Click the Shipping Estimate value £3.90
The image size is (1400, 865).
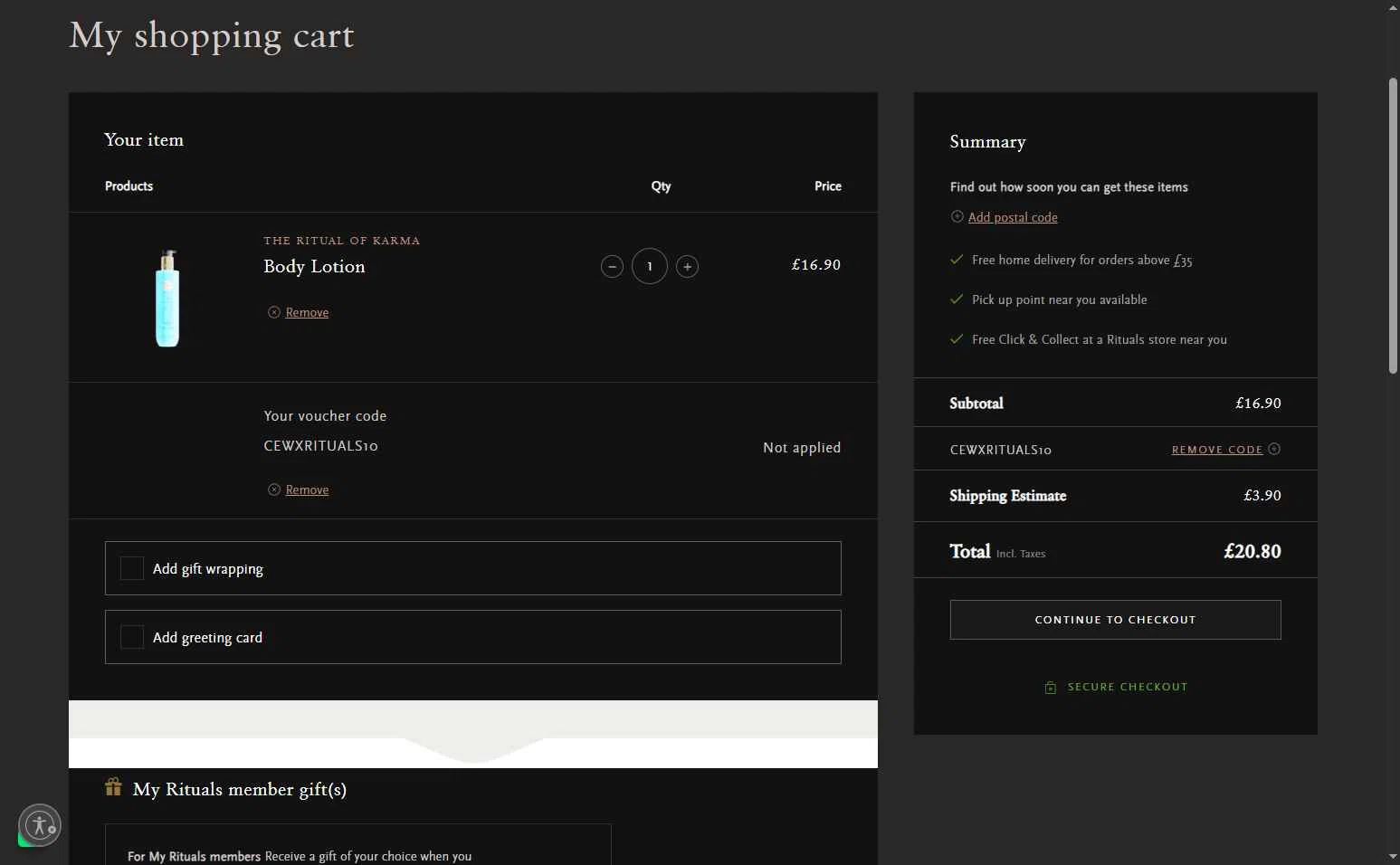(x=1262, y=496)
